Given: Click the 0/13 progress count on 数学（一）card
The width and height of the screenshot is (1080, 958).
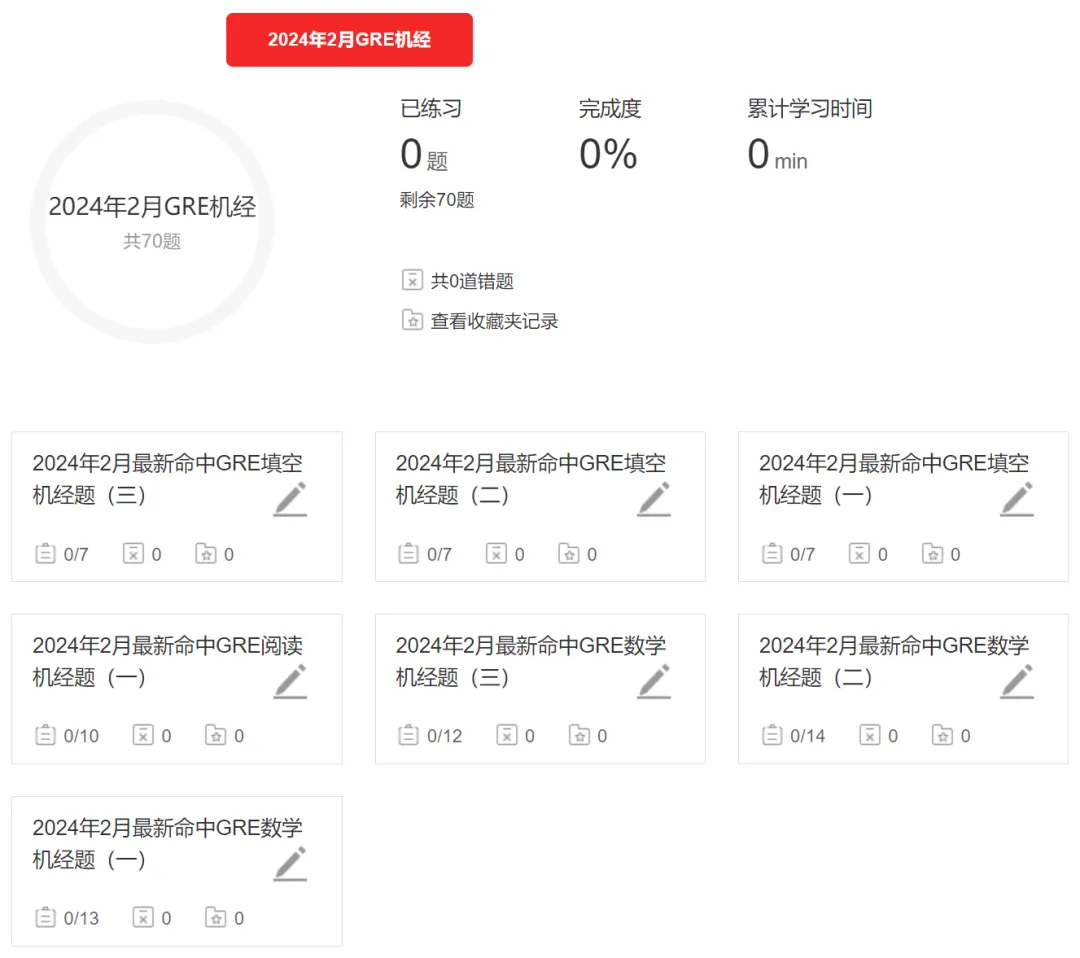Looking at the screenshot, I should pyautogui.click(x=81, y=918).
